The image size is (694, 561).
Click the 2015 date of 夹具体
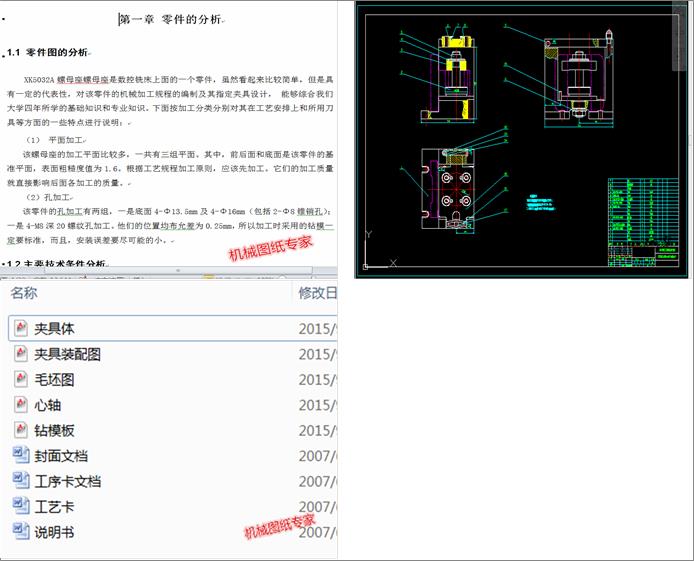pos(318,329)
